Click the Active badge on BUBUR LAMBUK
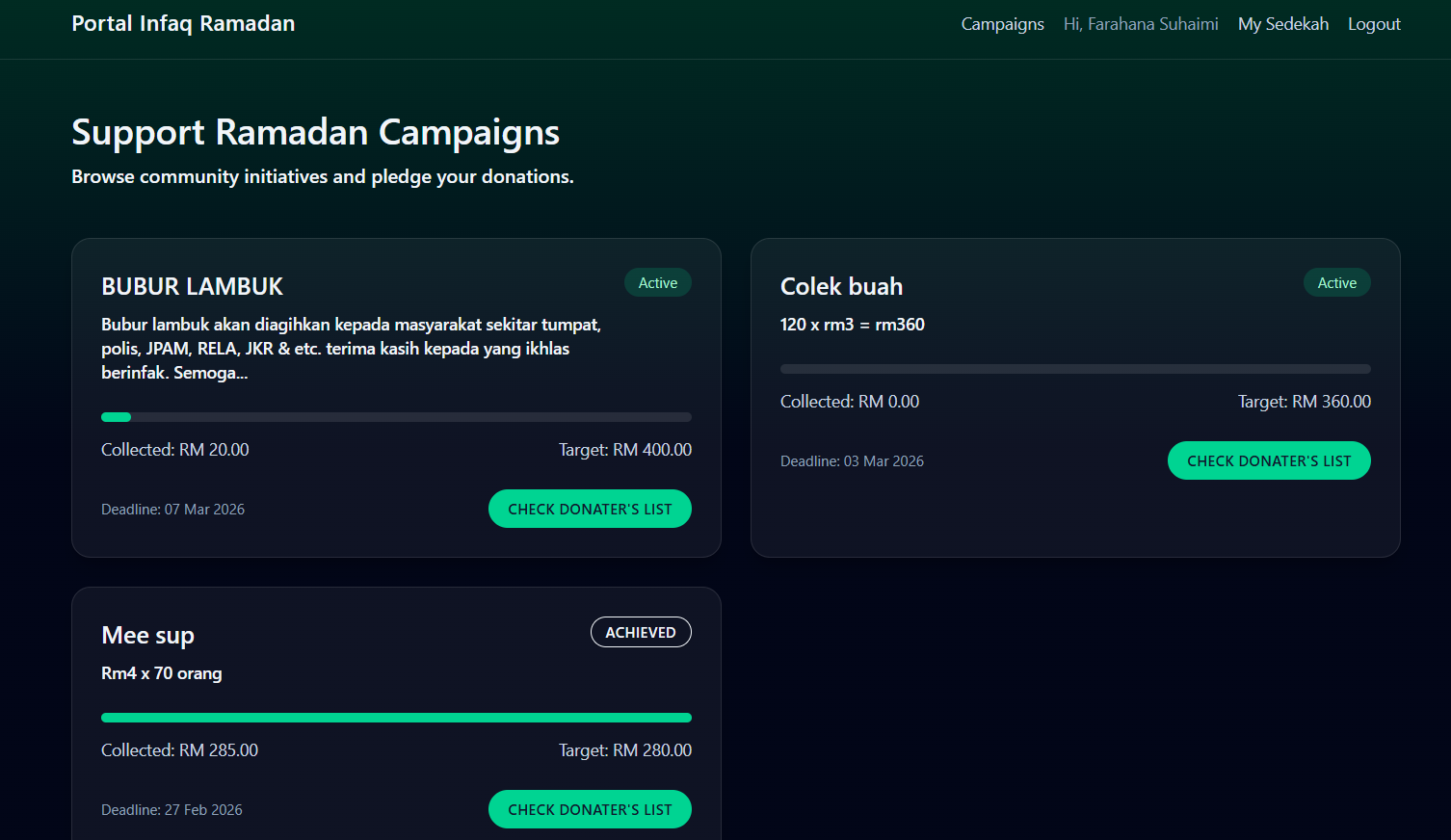 point(658,282)
